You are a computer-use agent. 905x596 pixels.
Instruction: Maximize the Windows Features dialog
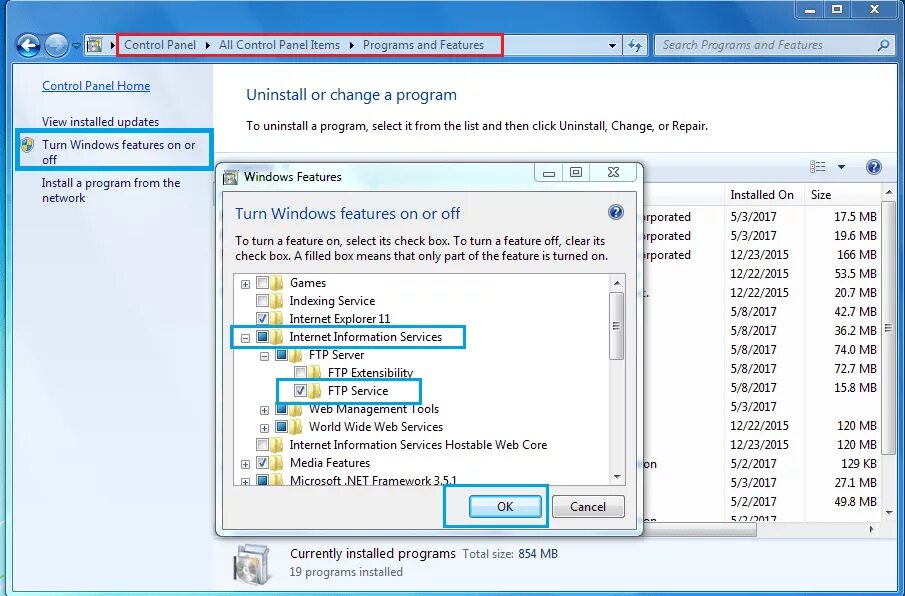575,172
